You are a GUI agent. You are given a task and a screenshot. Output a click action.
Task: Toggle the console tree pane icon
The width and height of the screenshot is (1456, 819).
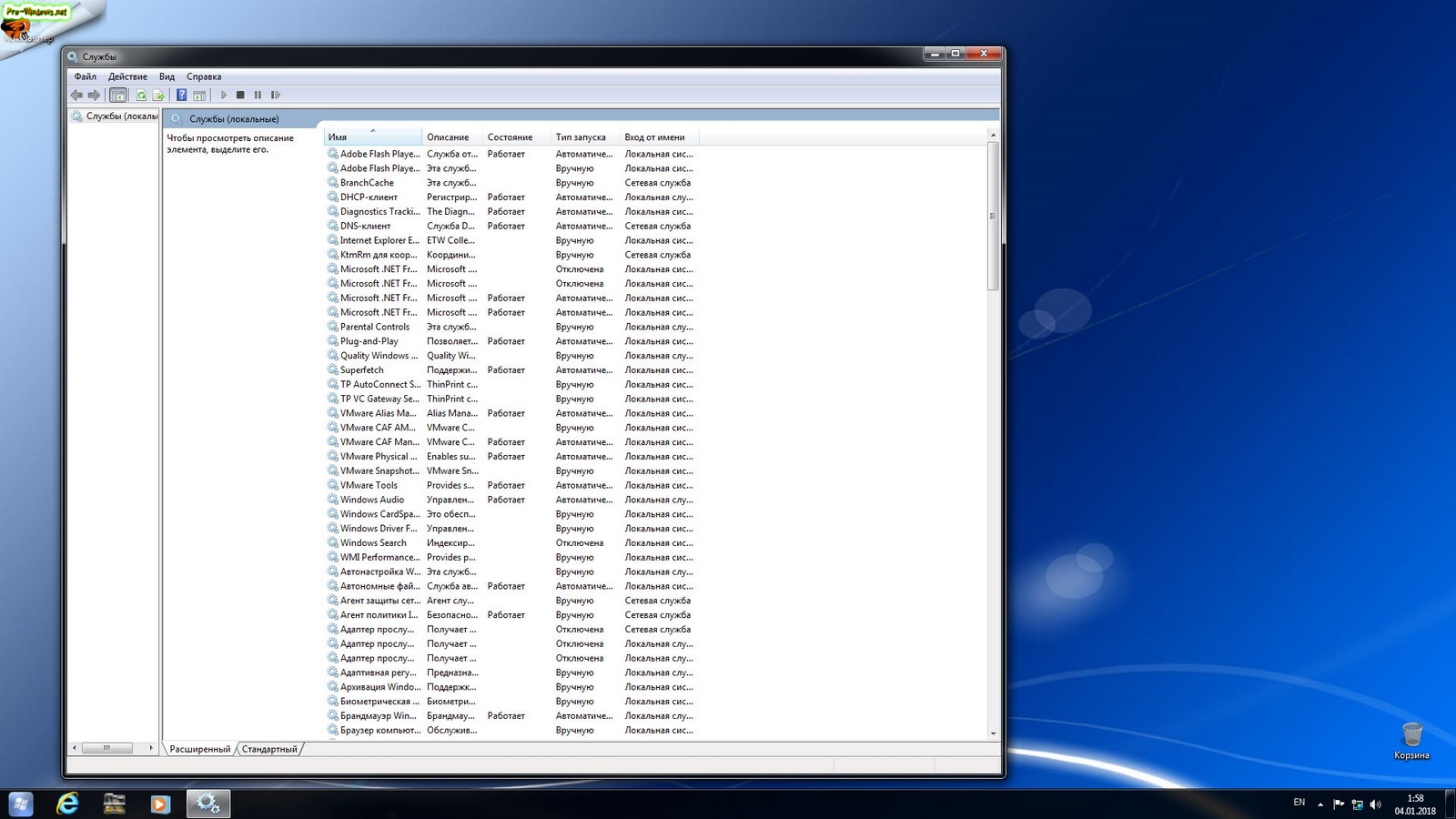pos(117,95)
